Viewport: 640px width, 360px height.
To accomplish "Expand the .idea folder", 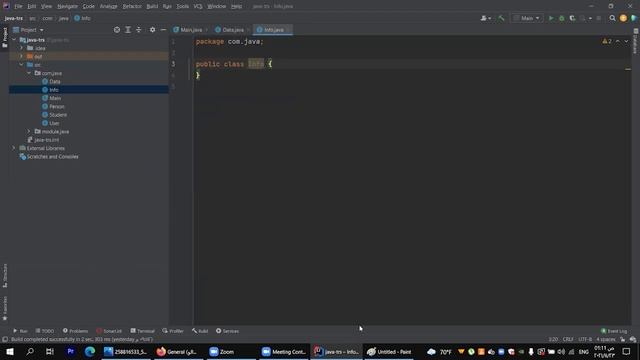I will [x=22, y=48].
